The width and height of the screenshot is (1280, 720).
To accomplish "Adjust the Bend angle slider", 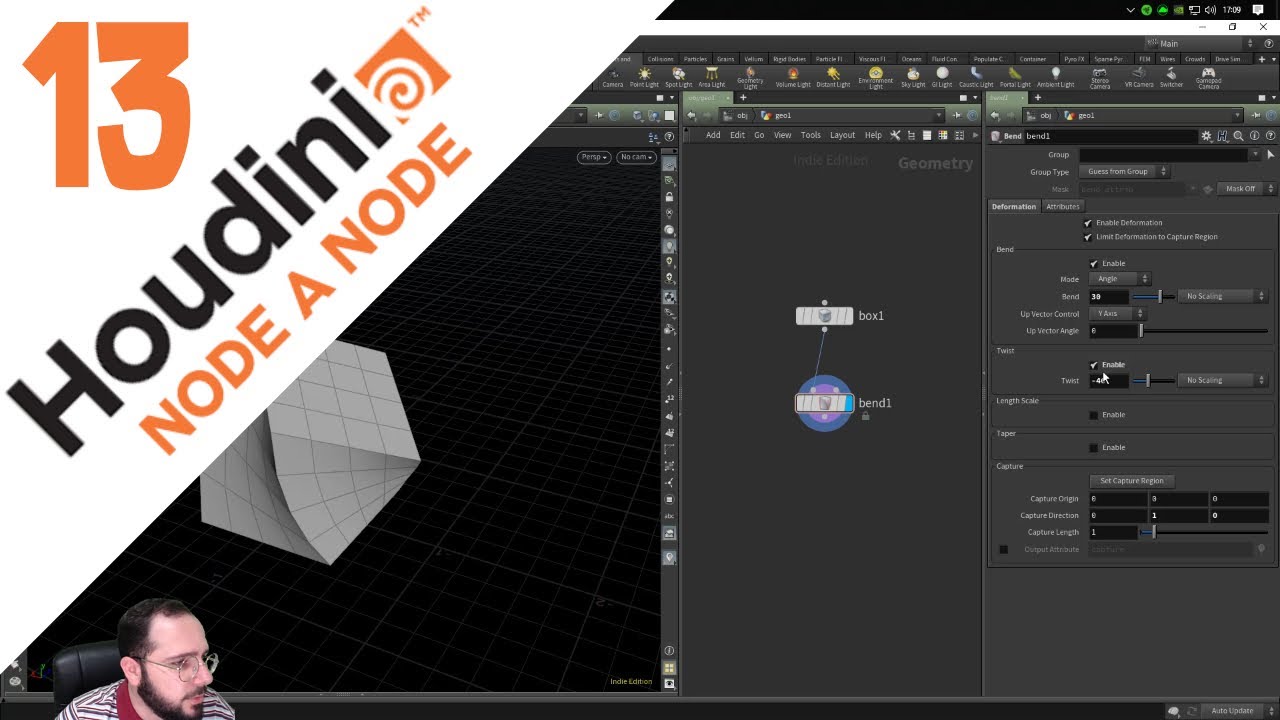I will click(x=1153, y=297).
